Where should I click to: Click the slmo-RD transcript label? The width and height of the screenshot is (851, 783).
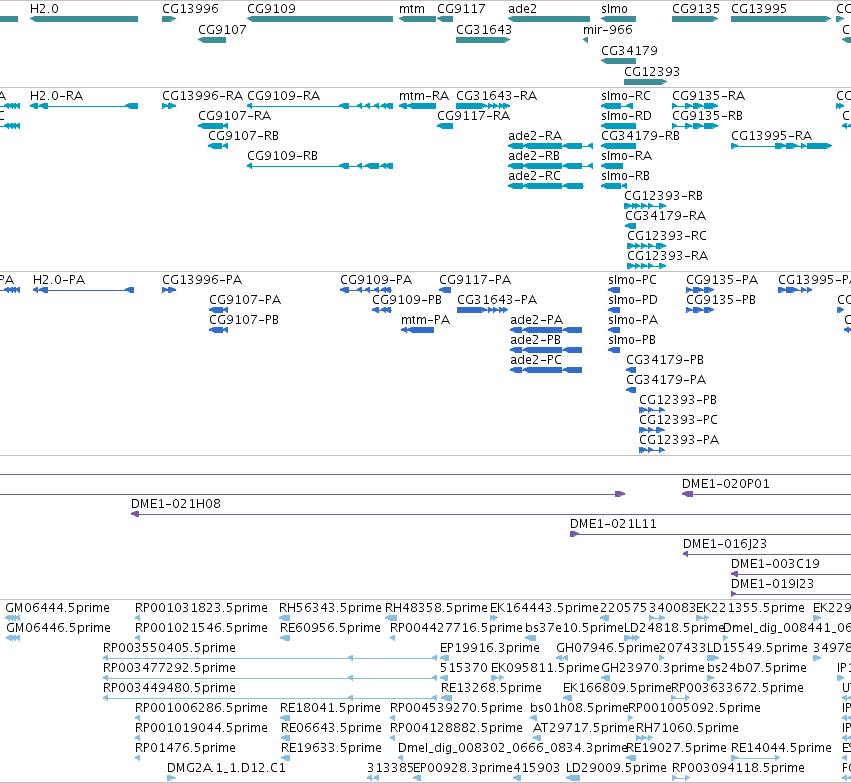626,116
